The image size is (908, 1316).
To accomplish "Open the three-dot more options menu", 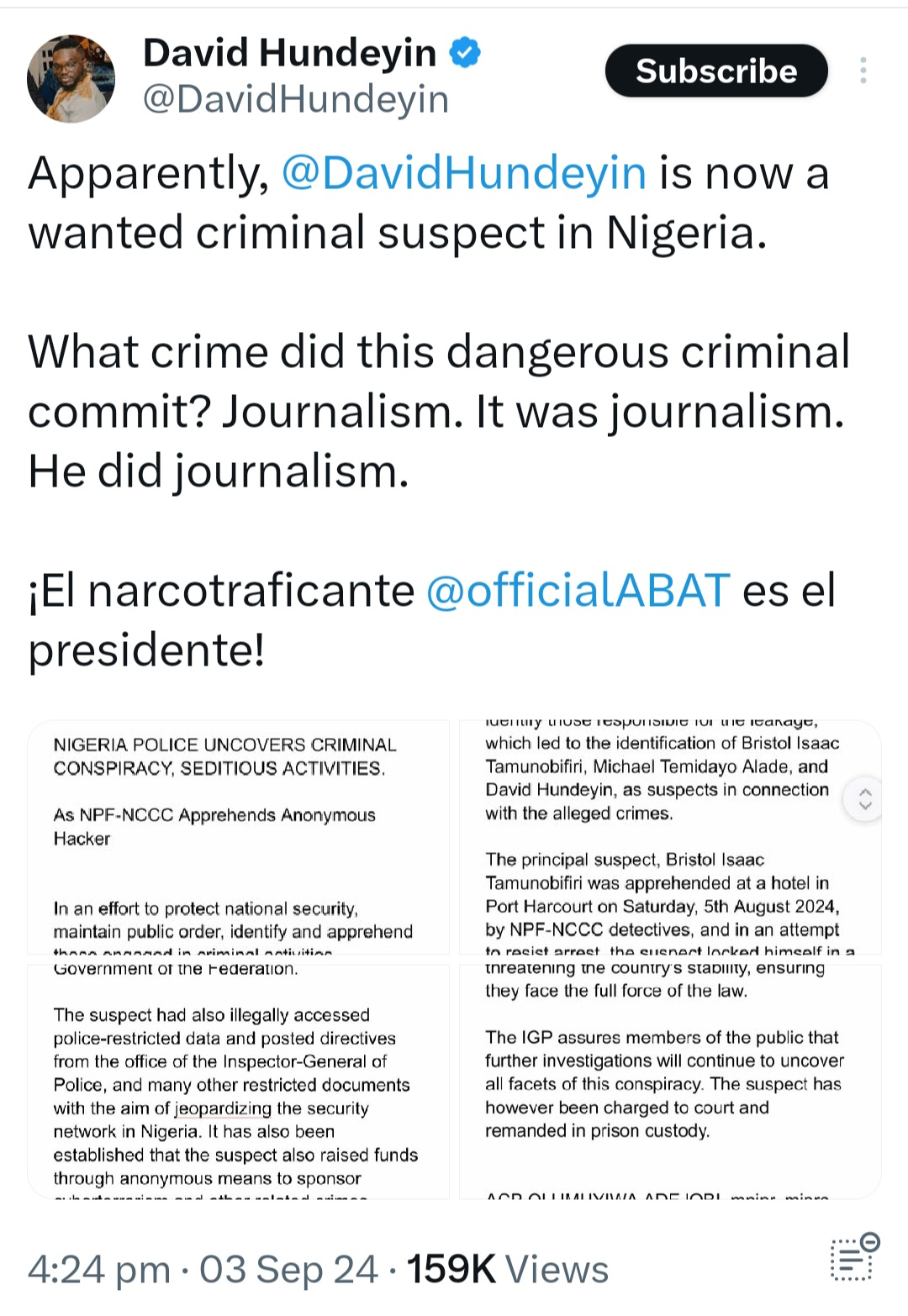I will 863,71.
